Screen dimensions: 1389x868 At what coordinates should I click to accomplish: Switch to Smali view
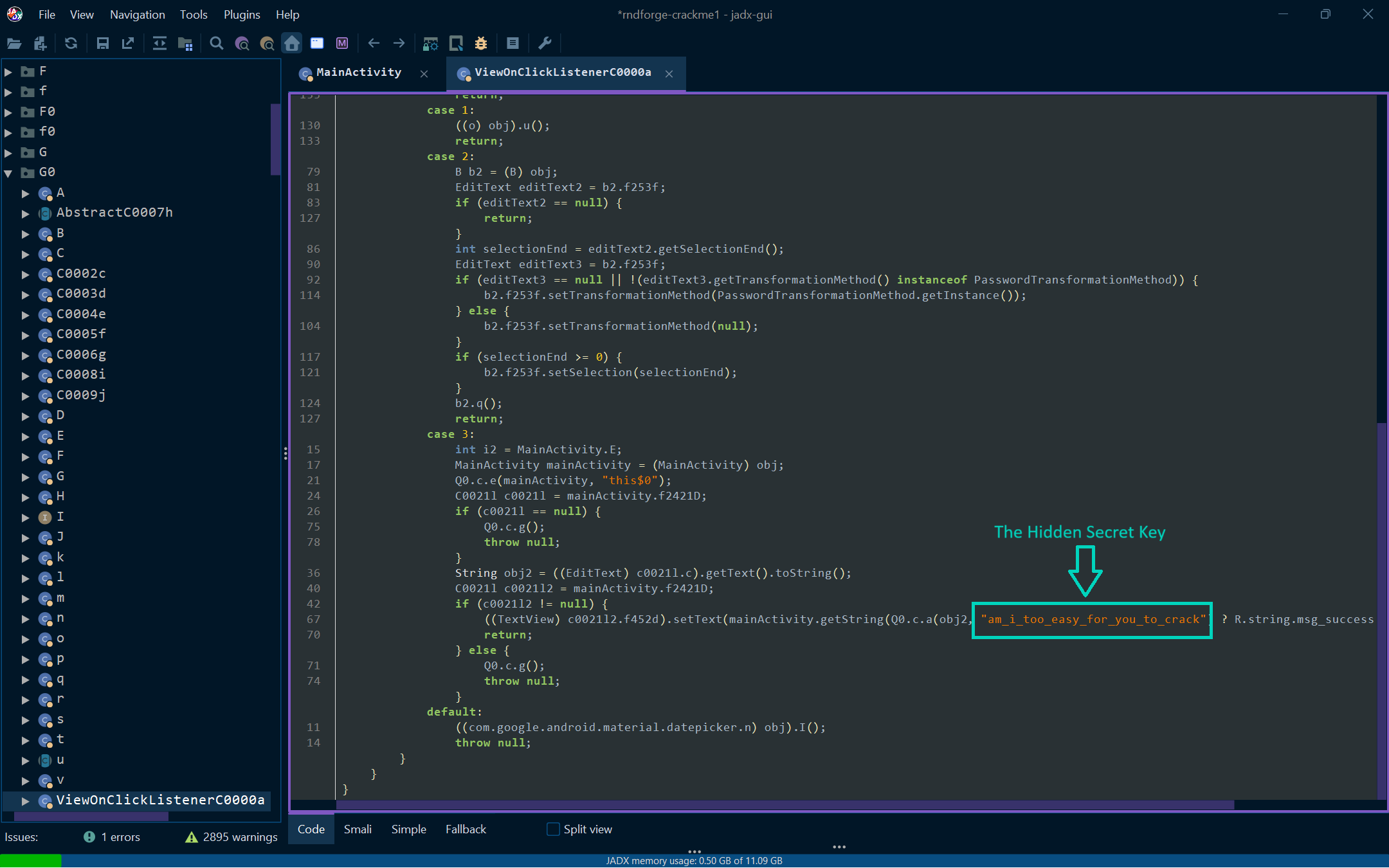(x=358, y=829)
